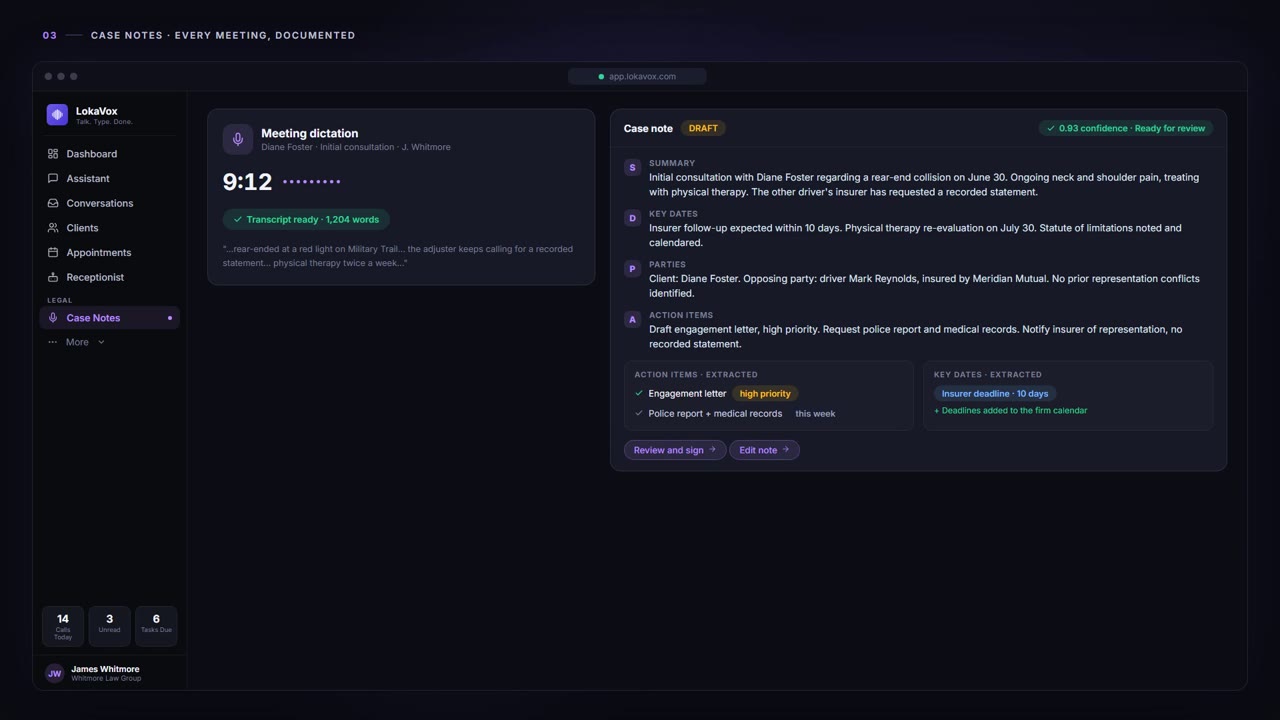Click the P parties section badge
This screenshot has width=1280, height=720.
tap(632, 269)
